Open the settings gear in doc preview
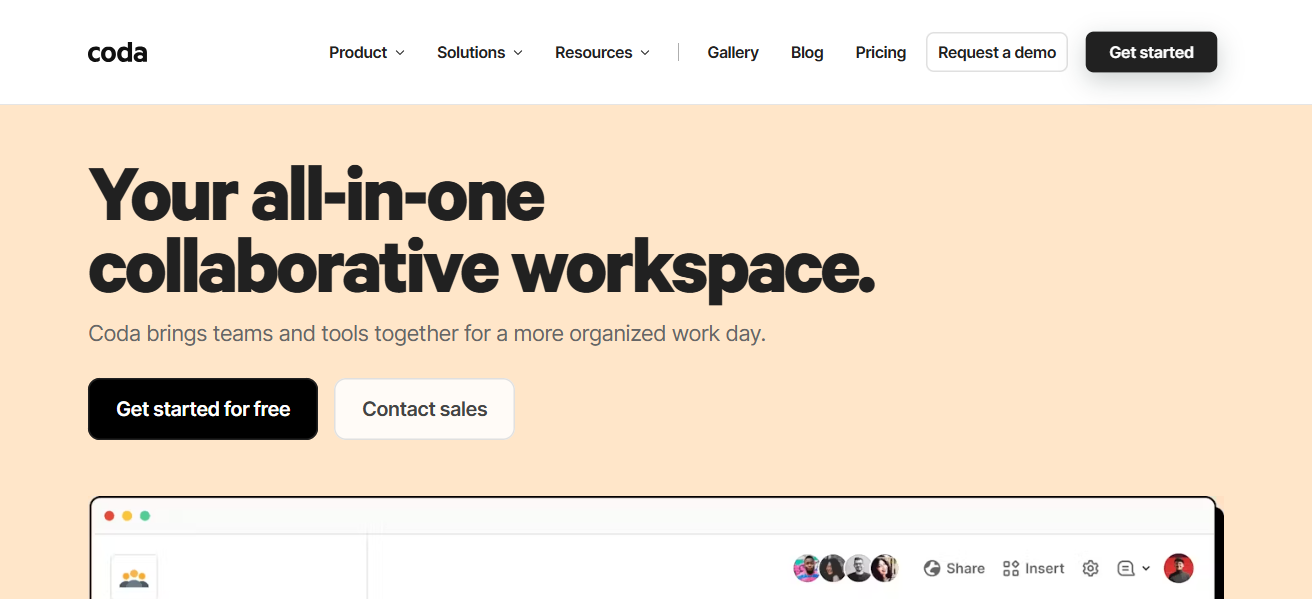 coord(1091,568)
